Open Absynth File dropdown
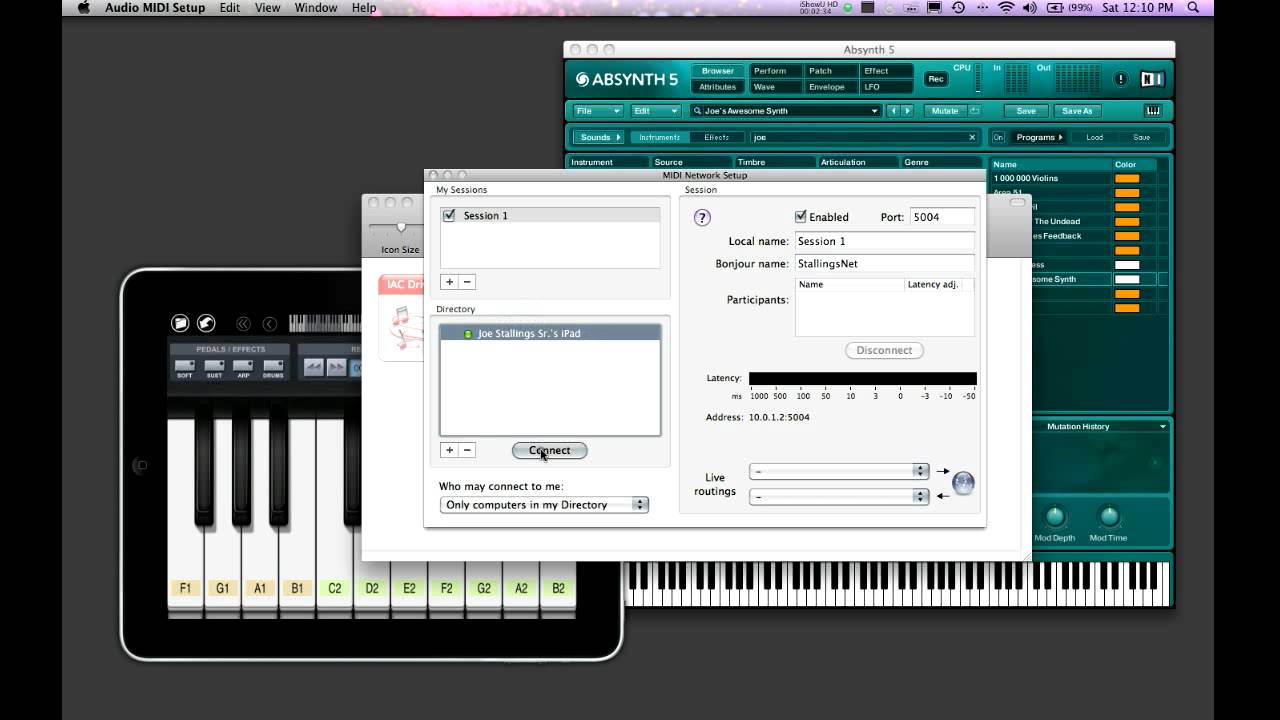This screenshot has height=720, width=1280. 598,111
